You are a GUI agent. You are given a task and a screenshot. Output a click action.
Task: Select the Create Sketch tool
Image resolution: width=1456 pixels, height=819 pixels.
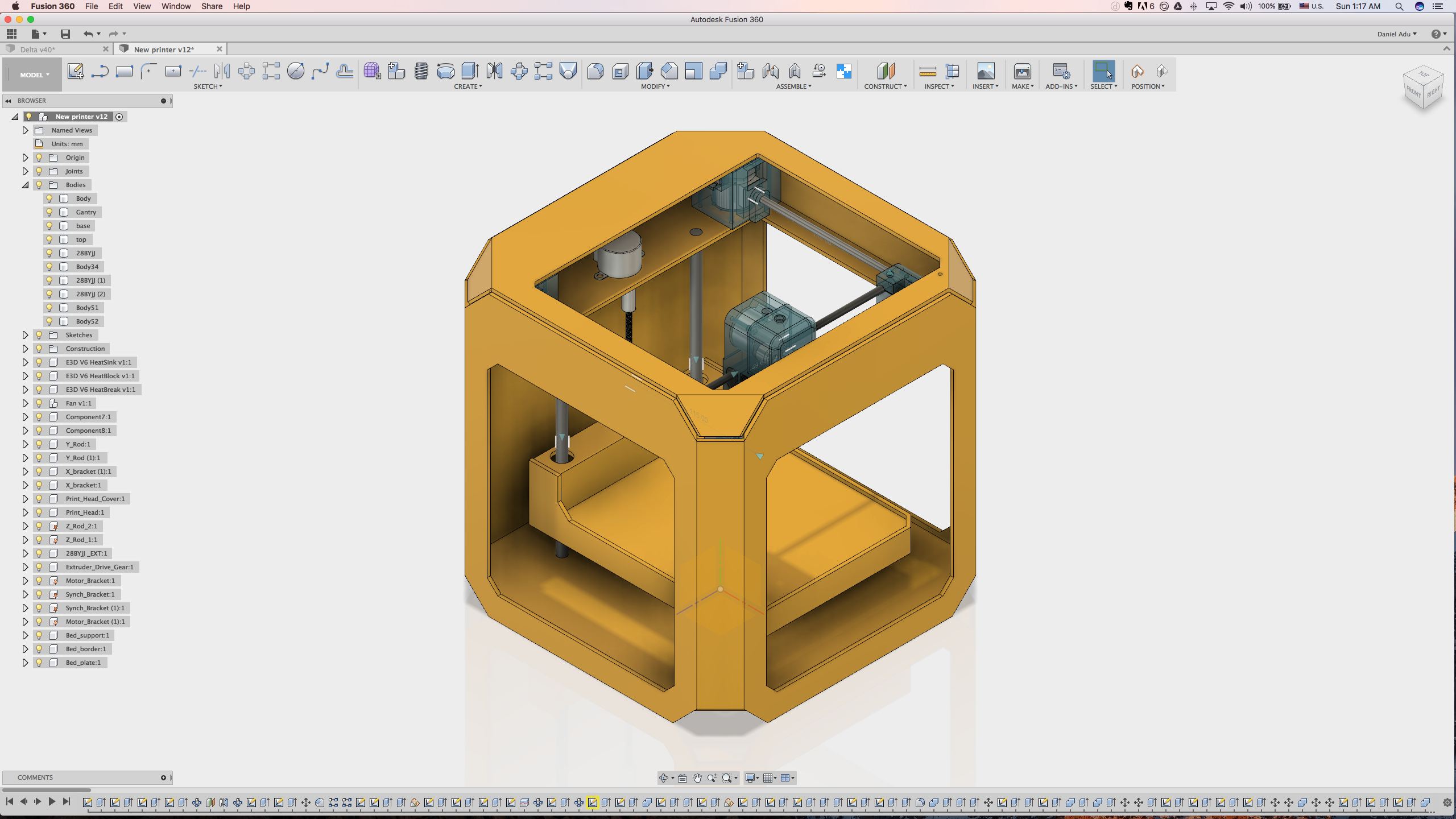(x=75, y=71)
